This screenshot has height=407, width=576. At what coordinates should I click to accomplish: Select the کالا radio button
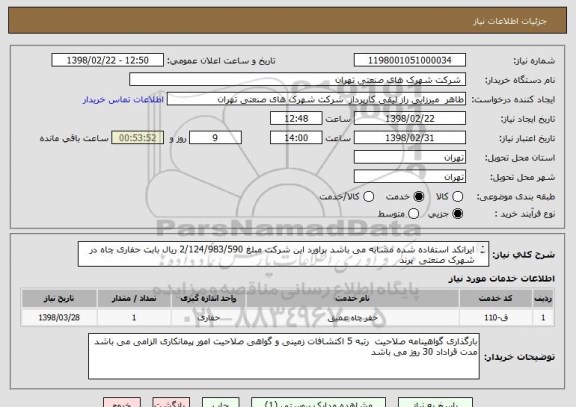(457, 197)
